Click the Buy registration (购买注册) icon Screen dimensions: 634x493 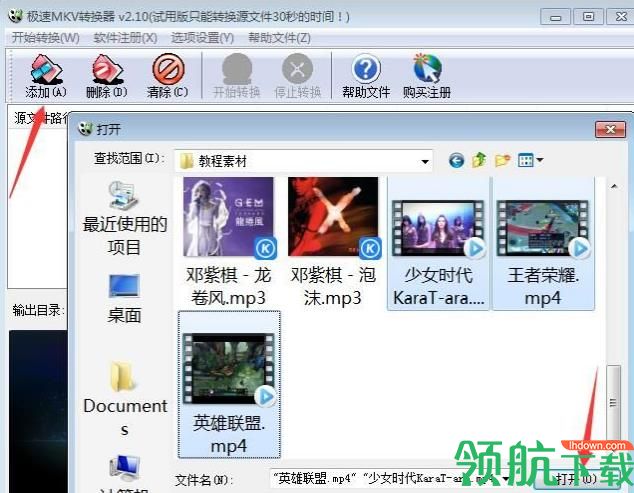tap(427, 76)
